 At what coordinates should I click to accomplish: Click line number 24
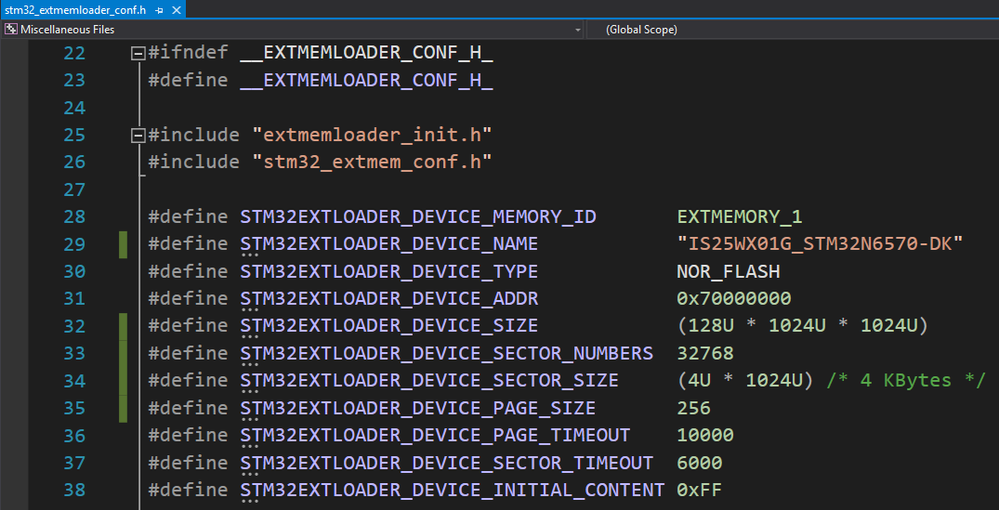pos(75,108)
